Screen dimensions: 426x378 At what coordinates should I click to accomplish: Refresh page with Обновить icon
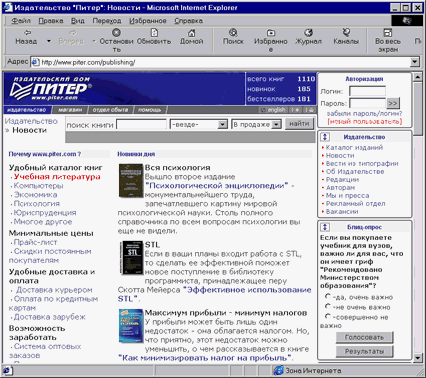154,33
